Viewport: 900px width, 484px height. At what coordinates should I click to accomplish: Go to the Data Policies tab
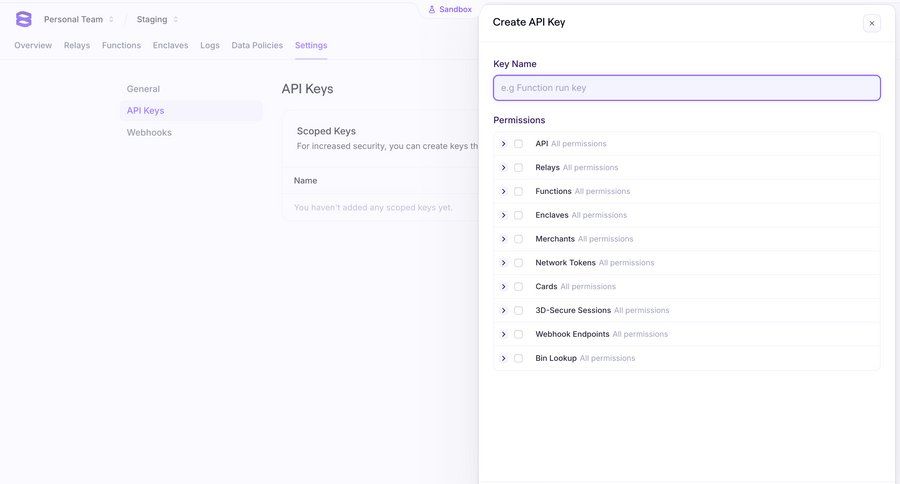coord(257,45)
